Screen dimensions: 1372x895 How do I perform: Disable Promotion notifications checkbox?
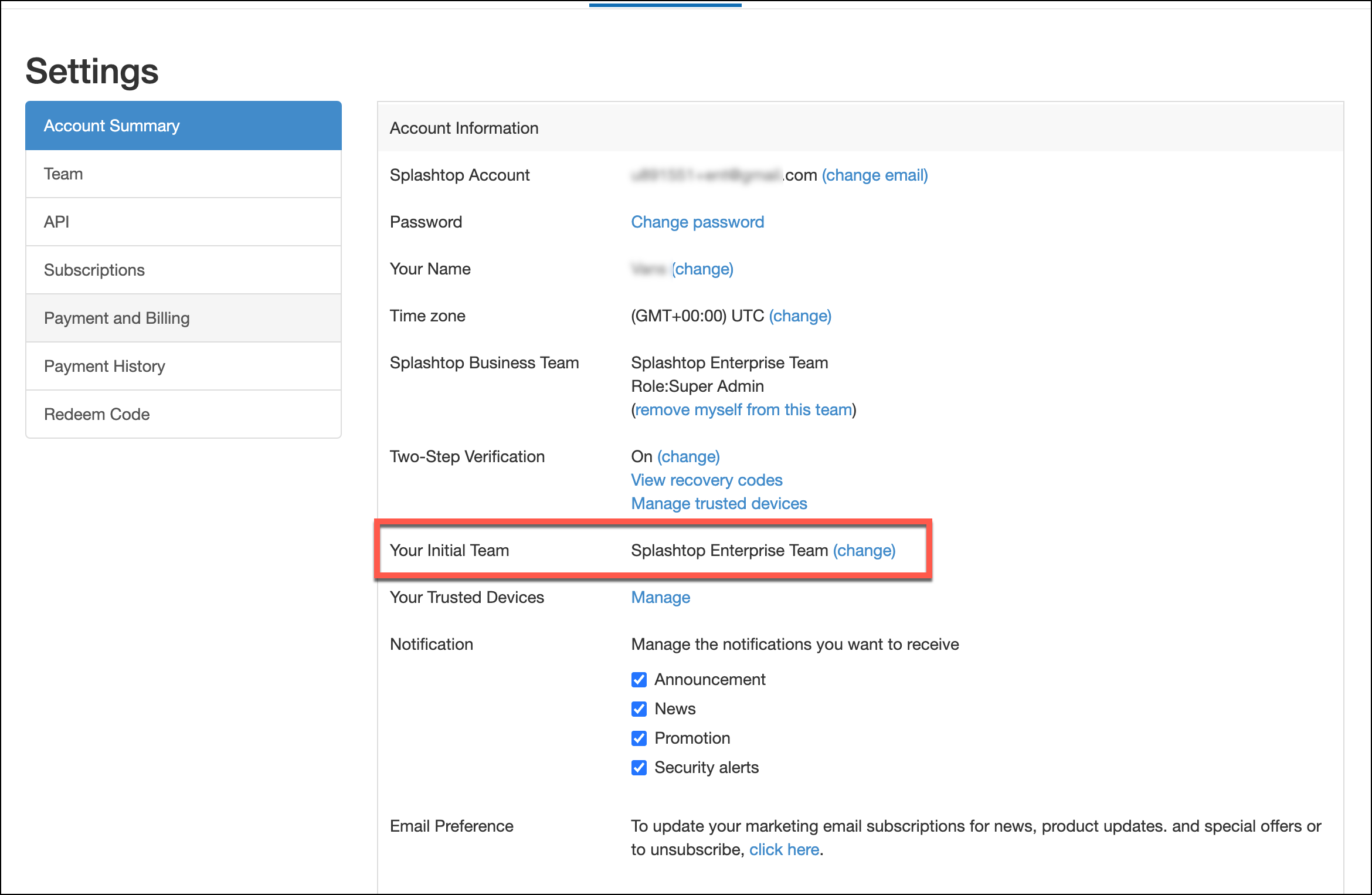(639, 738)
